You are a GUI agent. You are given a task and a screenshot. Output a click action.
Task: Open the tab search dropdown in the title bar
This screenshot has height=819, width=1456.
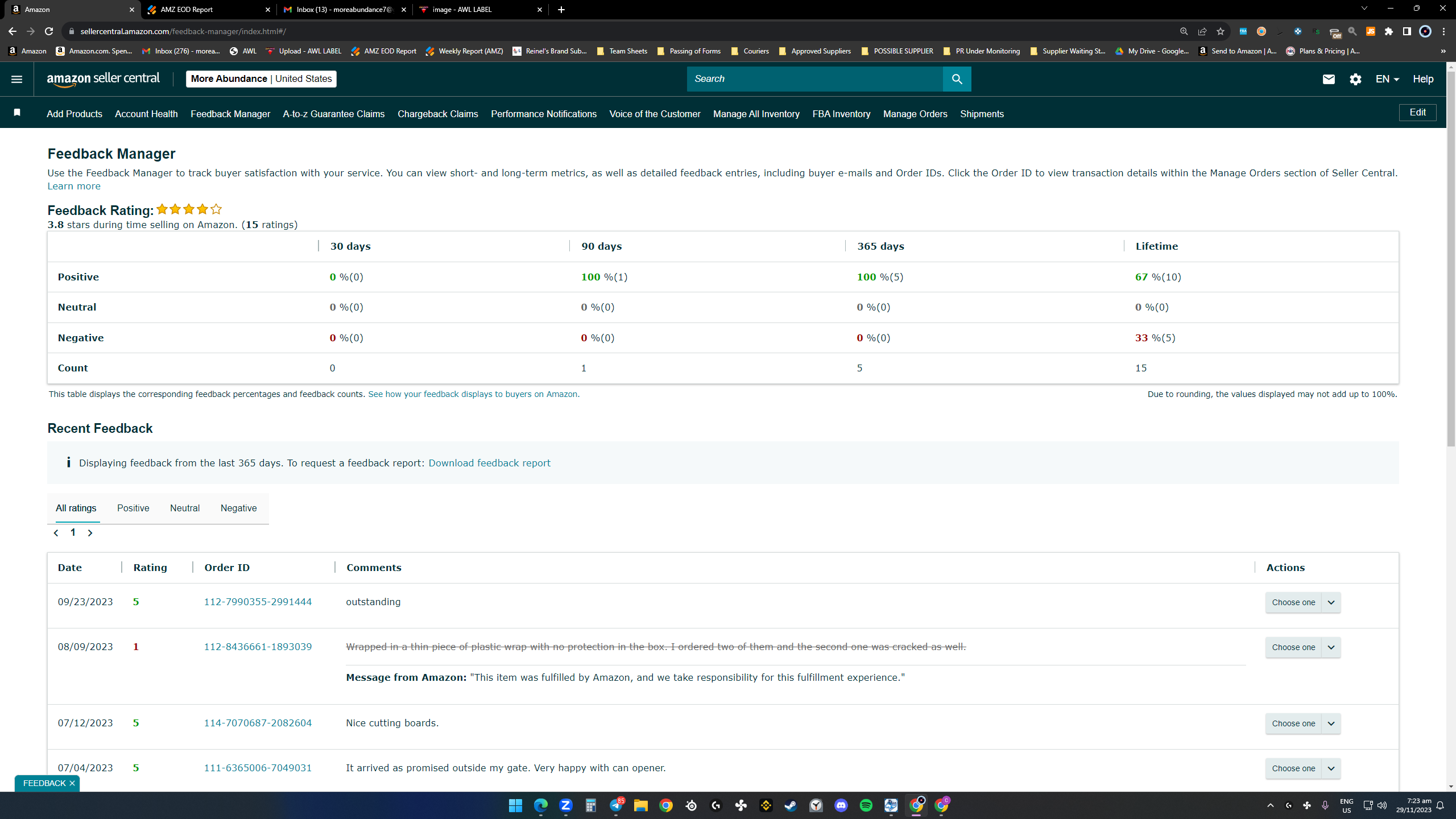[1364, 9]
